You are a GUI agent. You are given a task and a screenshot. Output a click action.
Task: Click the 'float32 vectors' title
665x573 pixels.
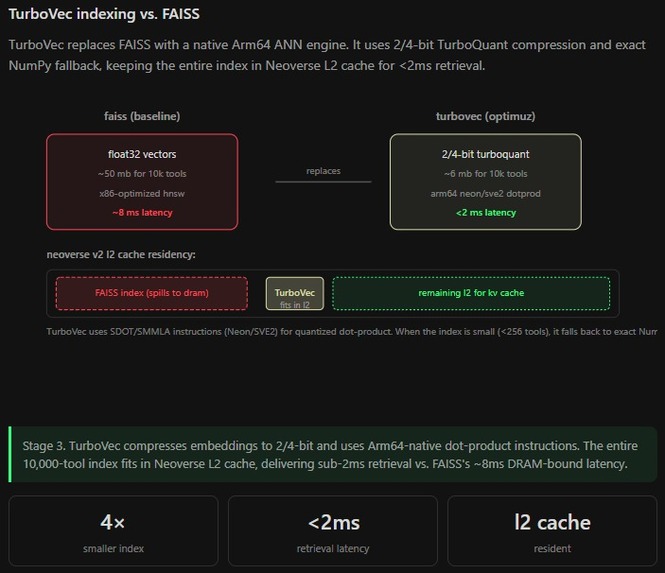coord(142,154)
